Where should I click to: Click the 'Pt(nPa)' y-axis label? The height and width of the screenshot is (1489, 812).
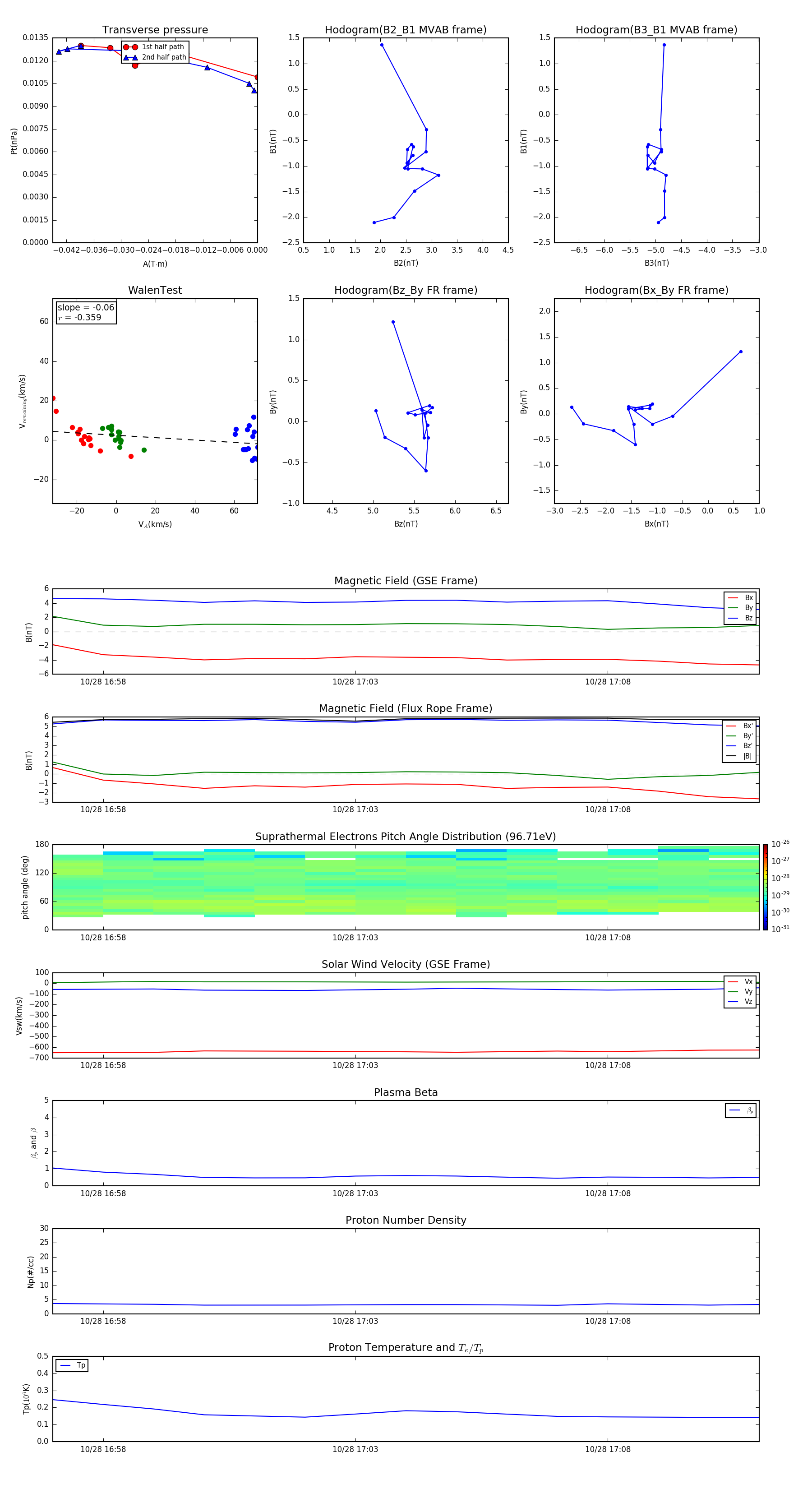pyautogui.click(x=14, y=141)
